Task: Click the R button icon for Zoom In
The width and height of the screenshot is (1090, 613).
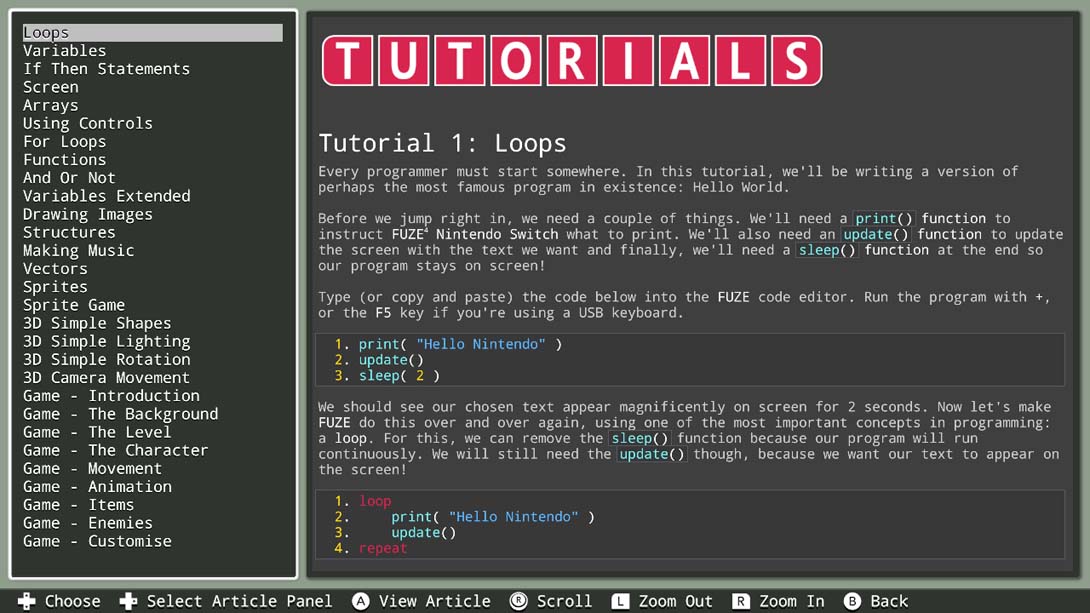Action: coord(741,601)
